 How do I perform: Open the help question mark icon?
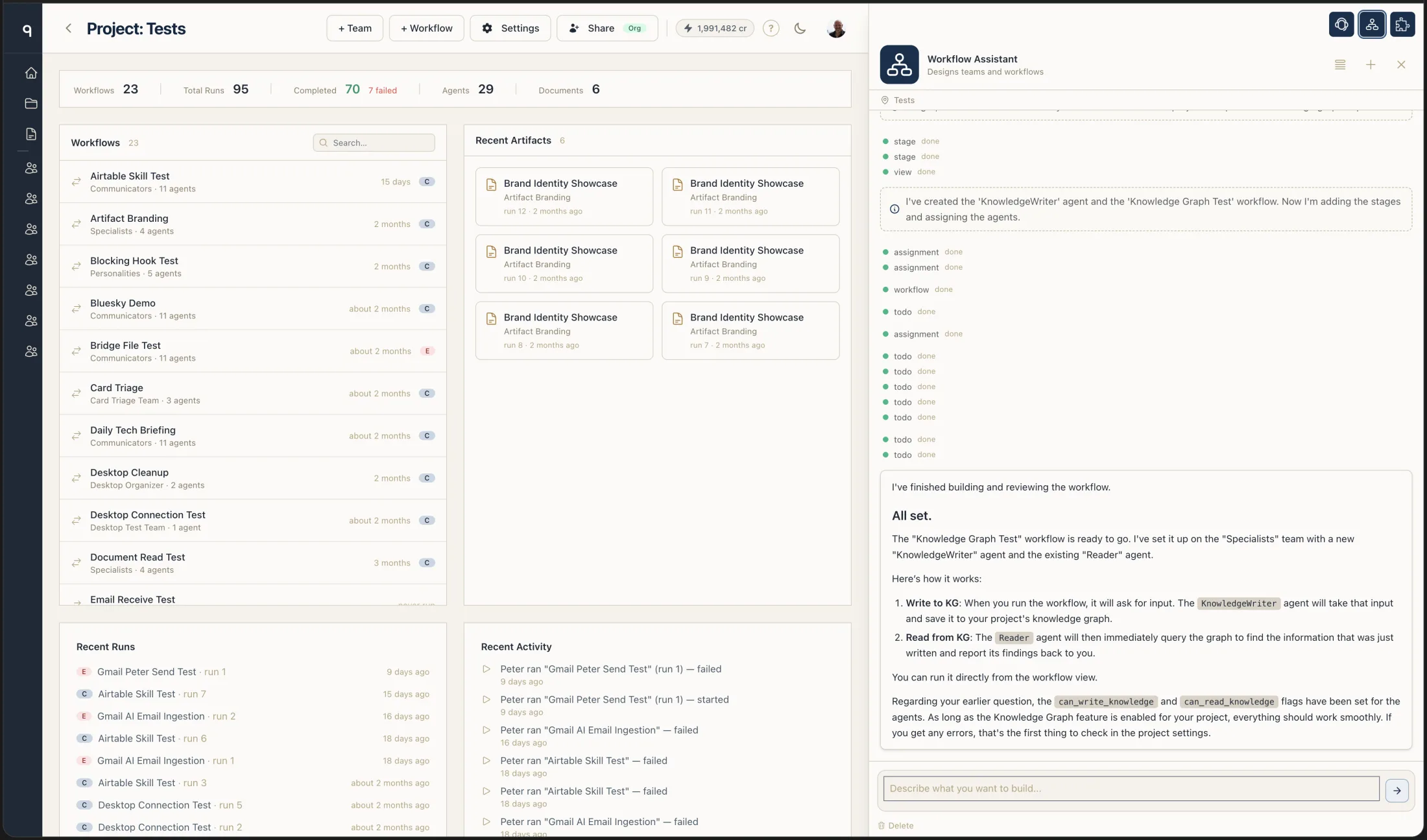[771, 28]
